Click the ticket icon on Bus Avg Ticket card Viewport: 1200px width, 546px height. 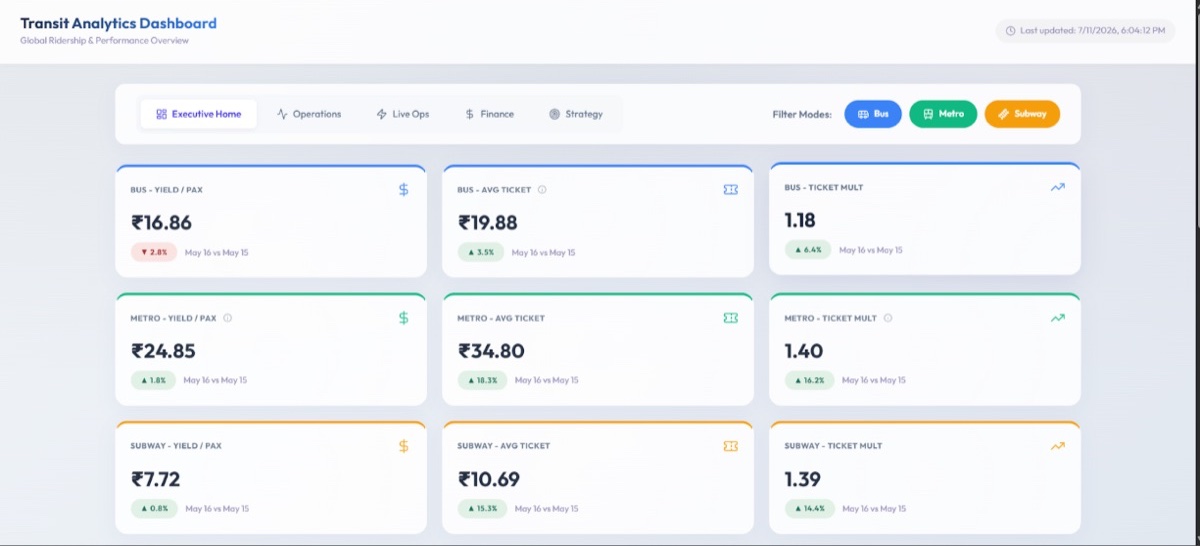[730, 189]
